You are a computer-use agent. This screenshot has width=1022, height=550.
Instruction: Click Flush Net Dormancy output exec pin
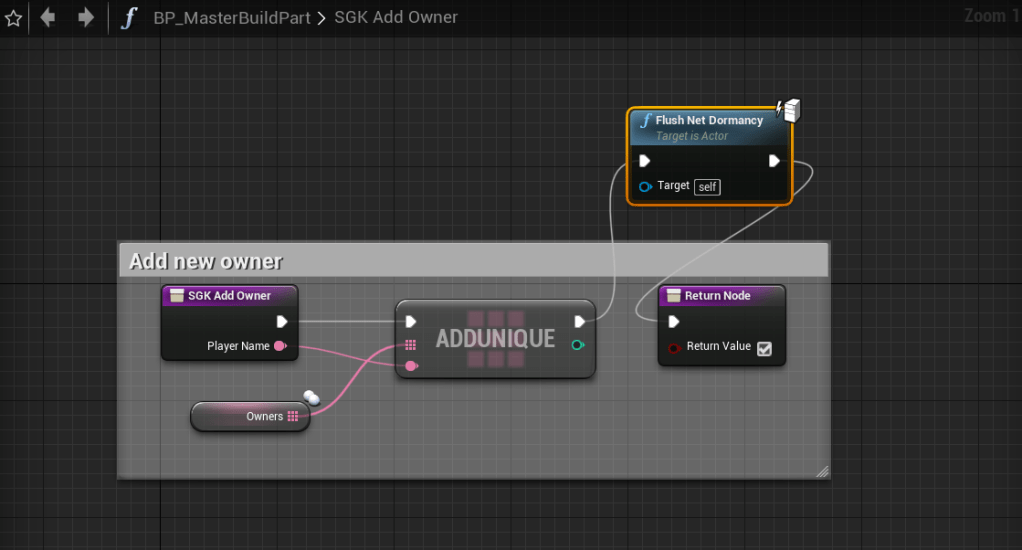774,161
